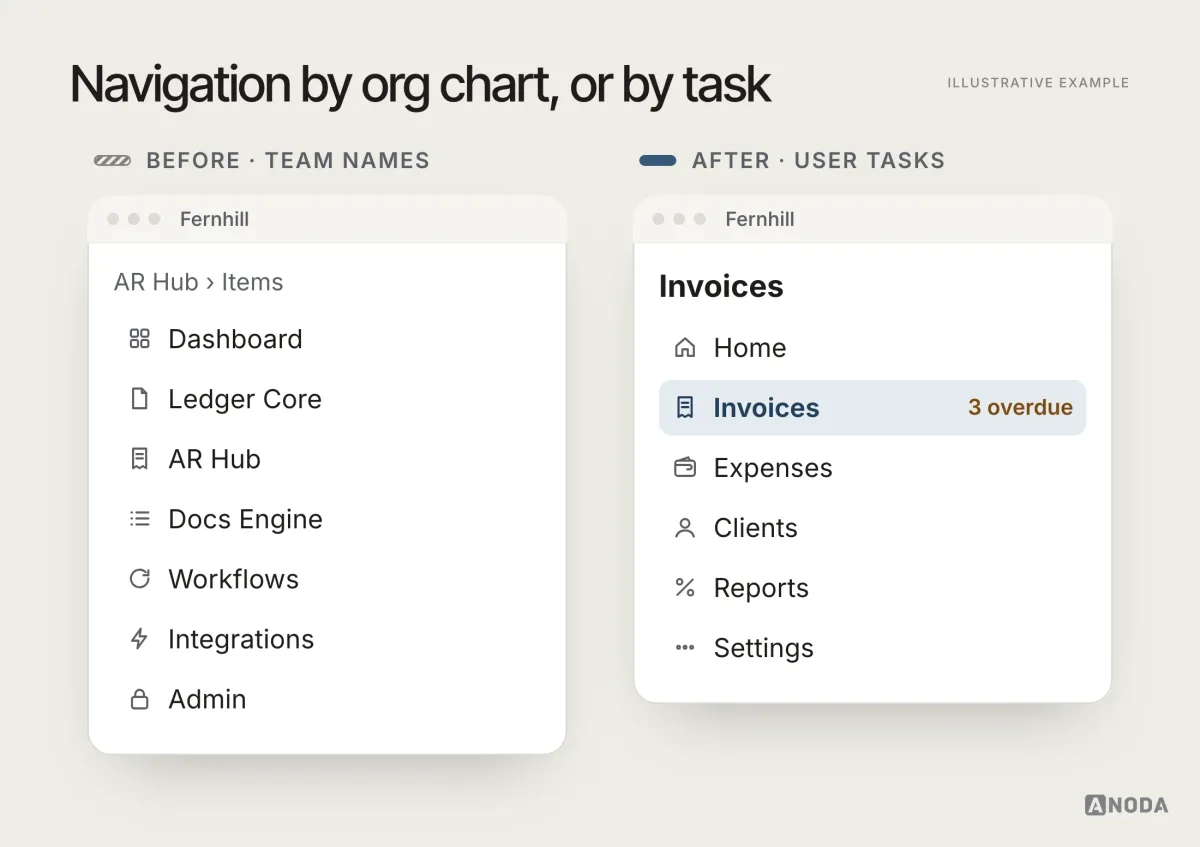Click the first window dot in left window
Screen dimensions: 1200x847
[113, 219]
